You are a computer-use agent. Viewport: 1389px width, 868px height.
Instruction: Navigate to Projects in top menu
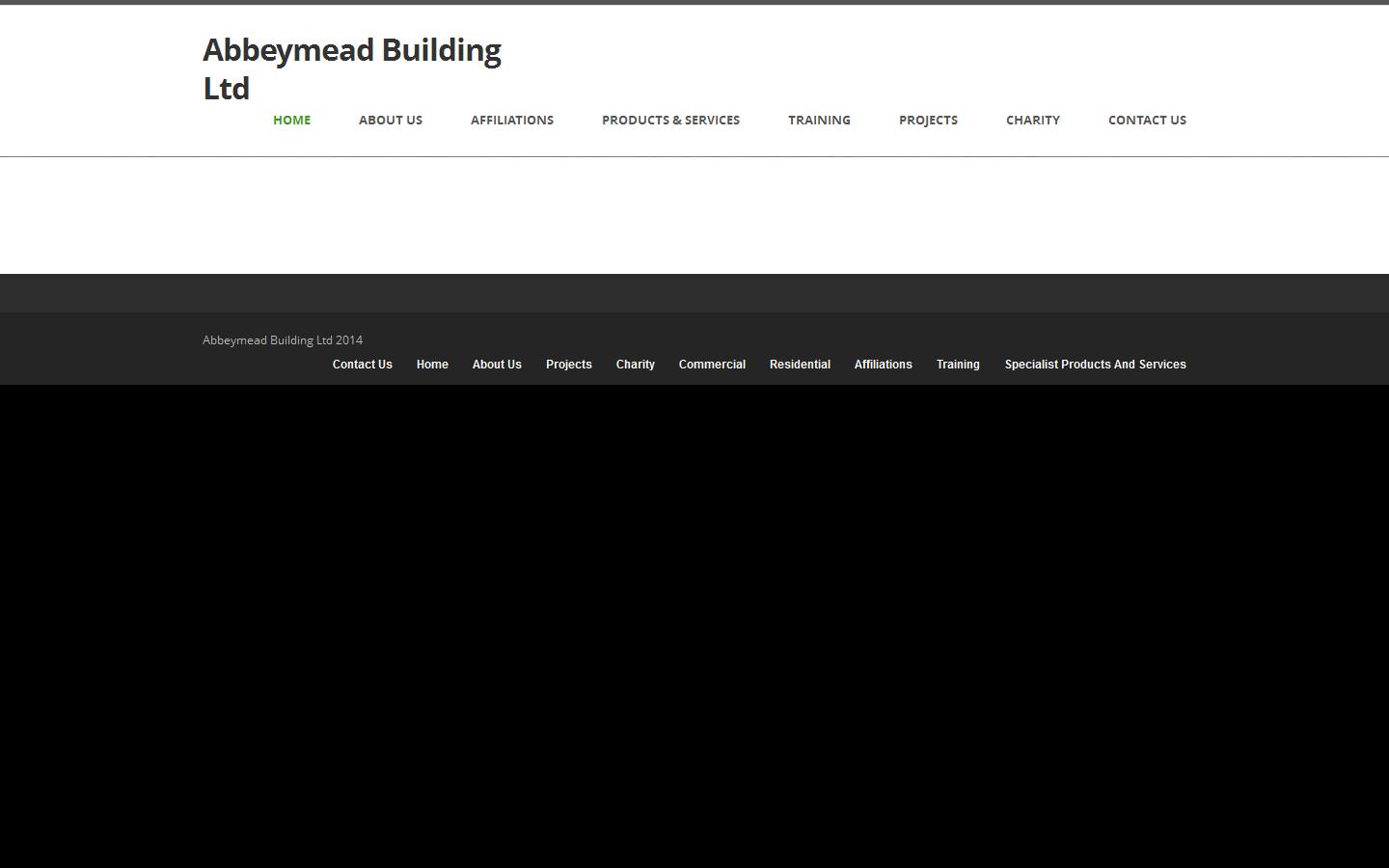point(928,120)
